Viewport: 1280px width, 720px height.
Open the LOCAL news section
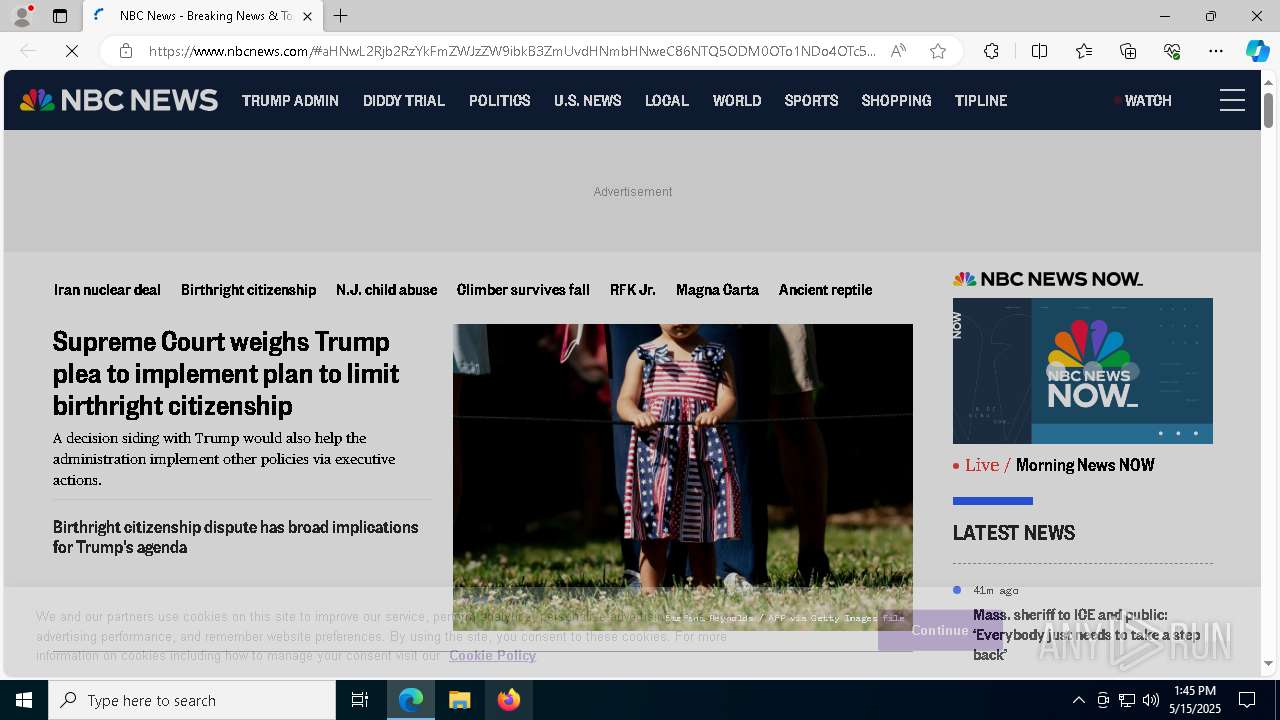pos(667,100)
